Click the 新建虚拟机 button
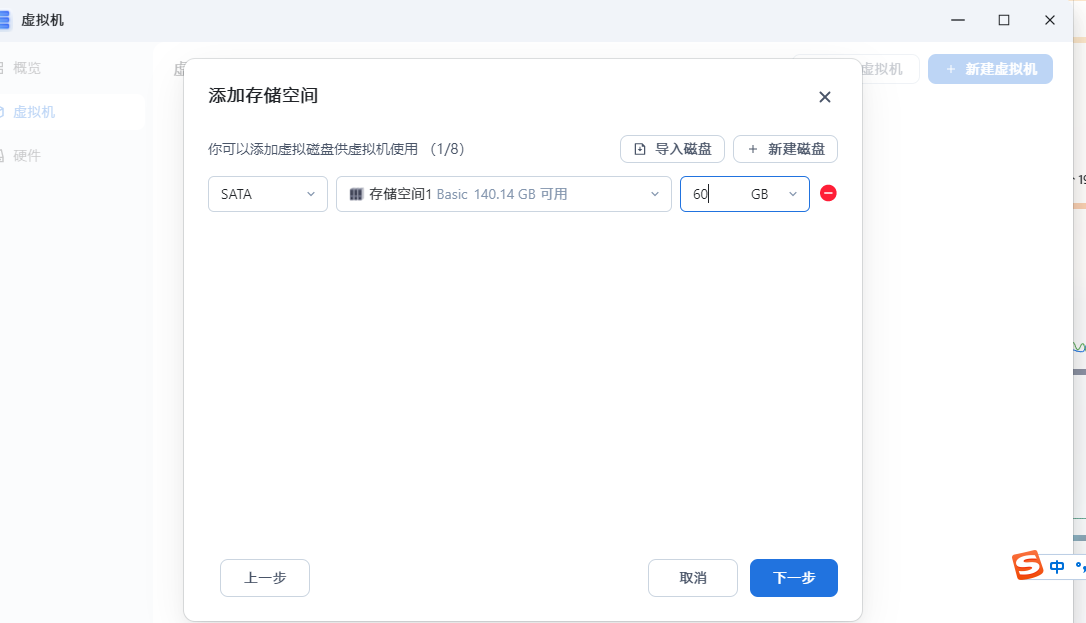This screenshot has width=1086, height=623. click(x=990, y=69)
